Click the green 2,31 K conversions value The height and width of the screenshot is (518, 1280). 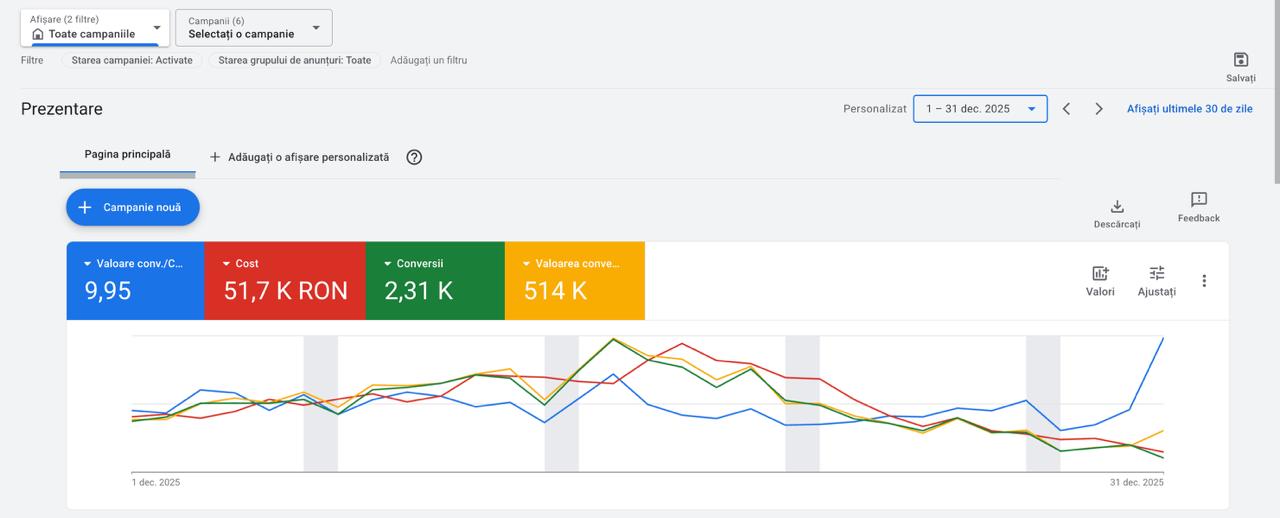(x=419, y=291)
